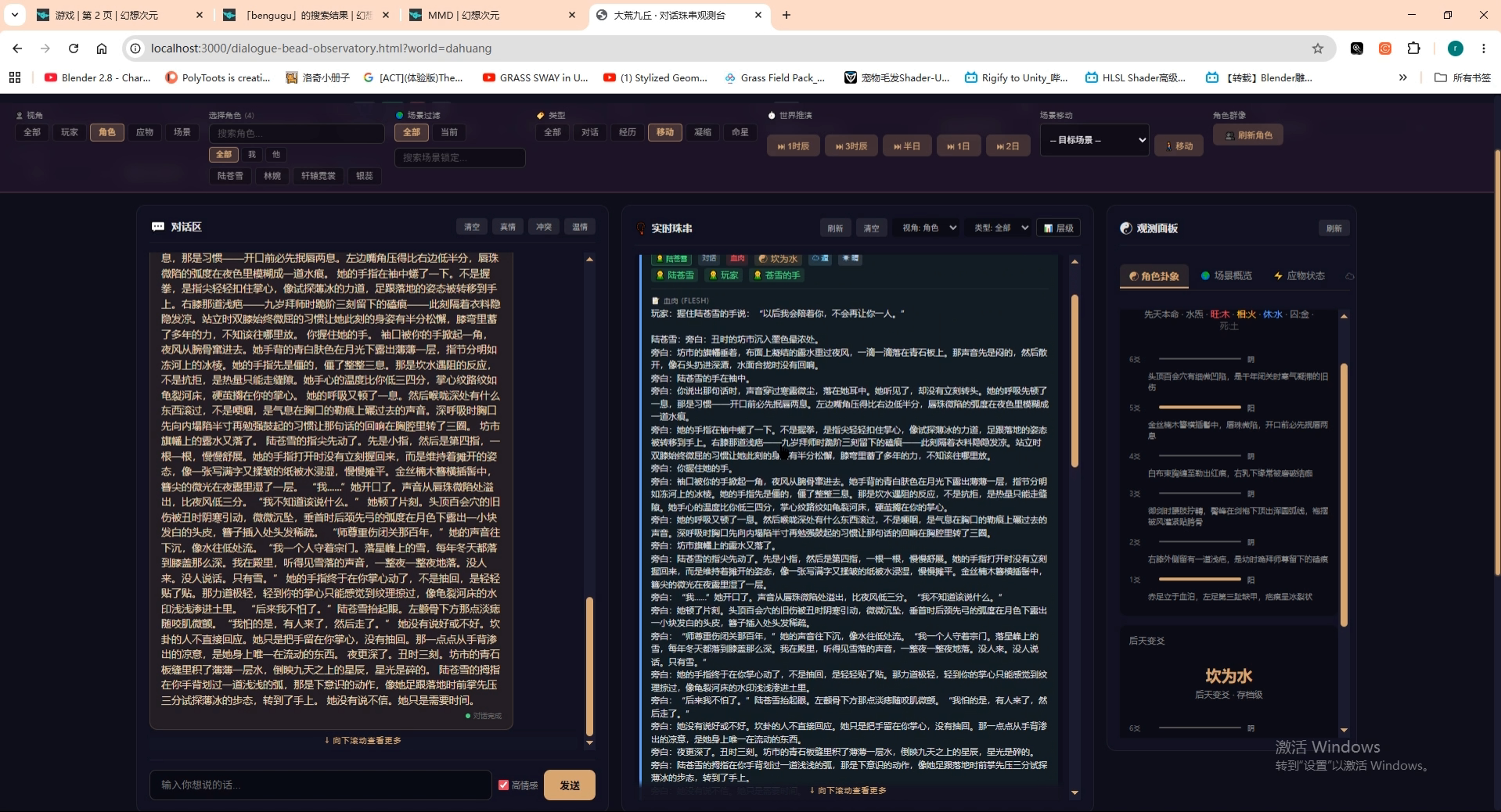Select 玩家 perspective filter
This screenshot has width=1501, height=812.
[x=70, y=132]
